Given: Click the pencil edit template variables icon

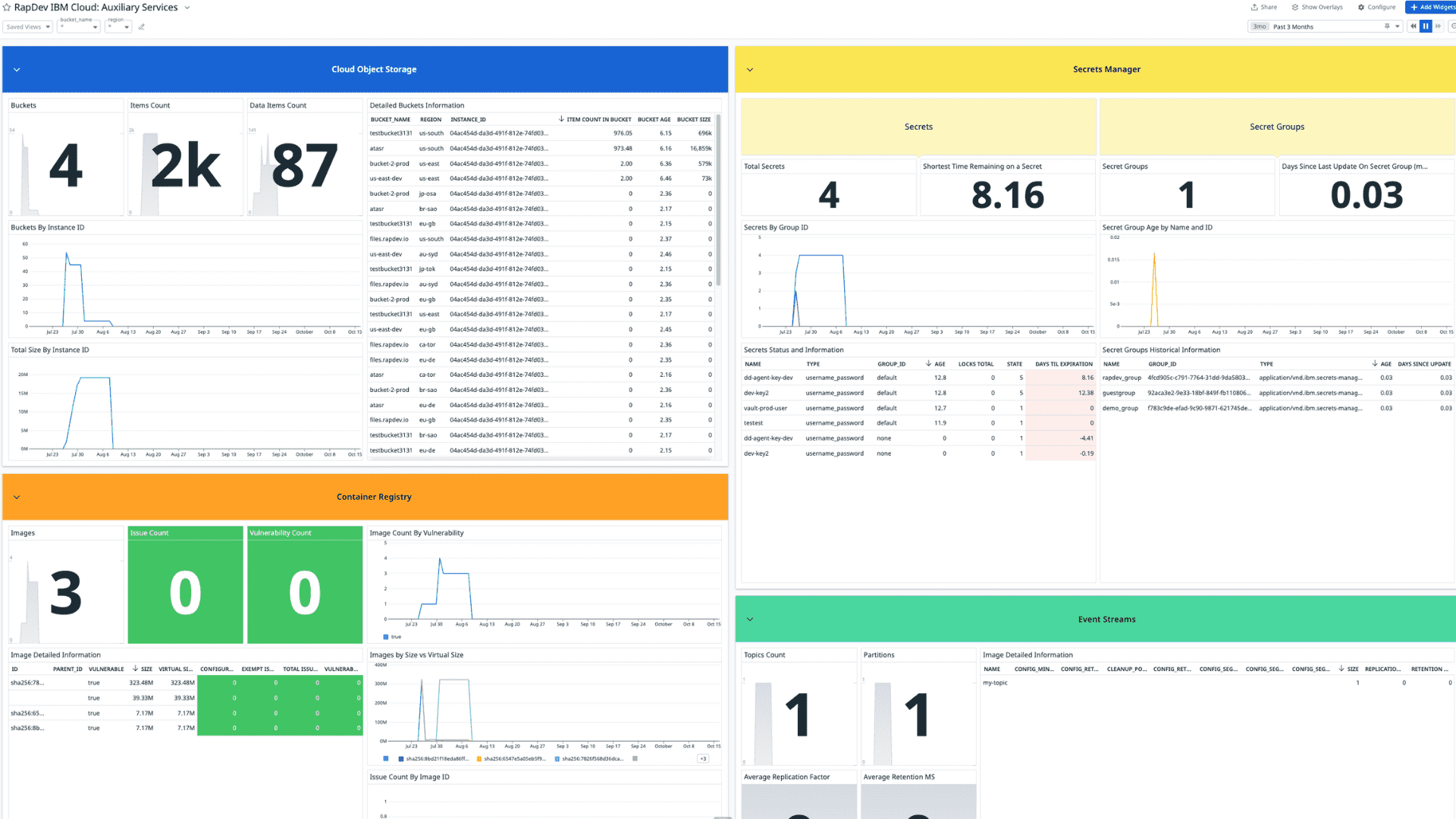Looking at the screenshot, I should [x=142, y=27].
